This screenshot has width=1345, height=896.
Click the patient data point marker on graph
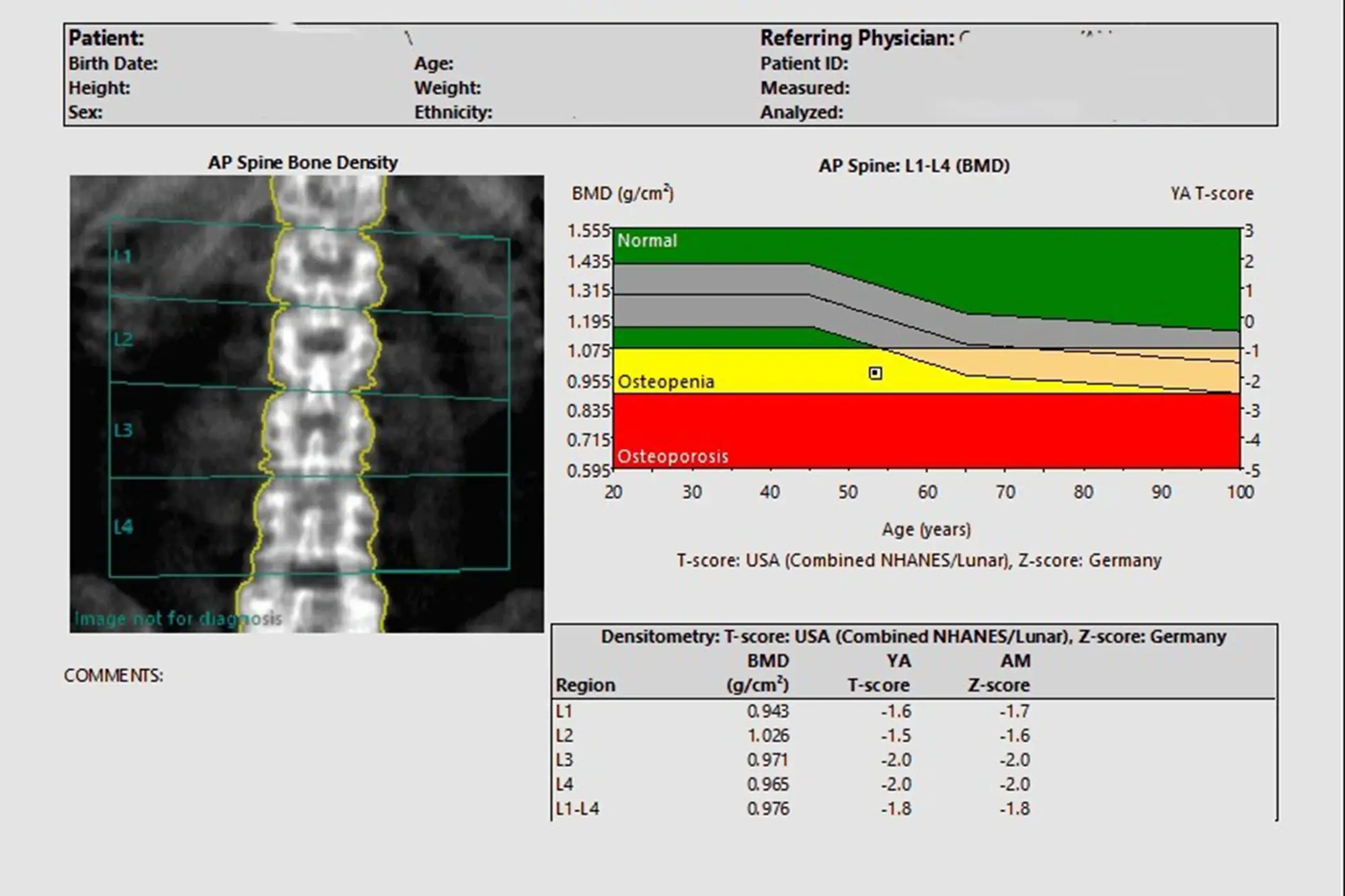point(875,372)
